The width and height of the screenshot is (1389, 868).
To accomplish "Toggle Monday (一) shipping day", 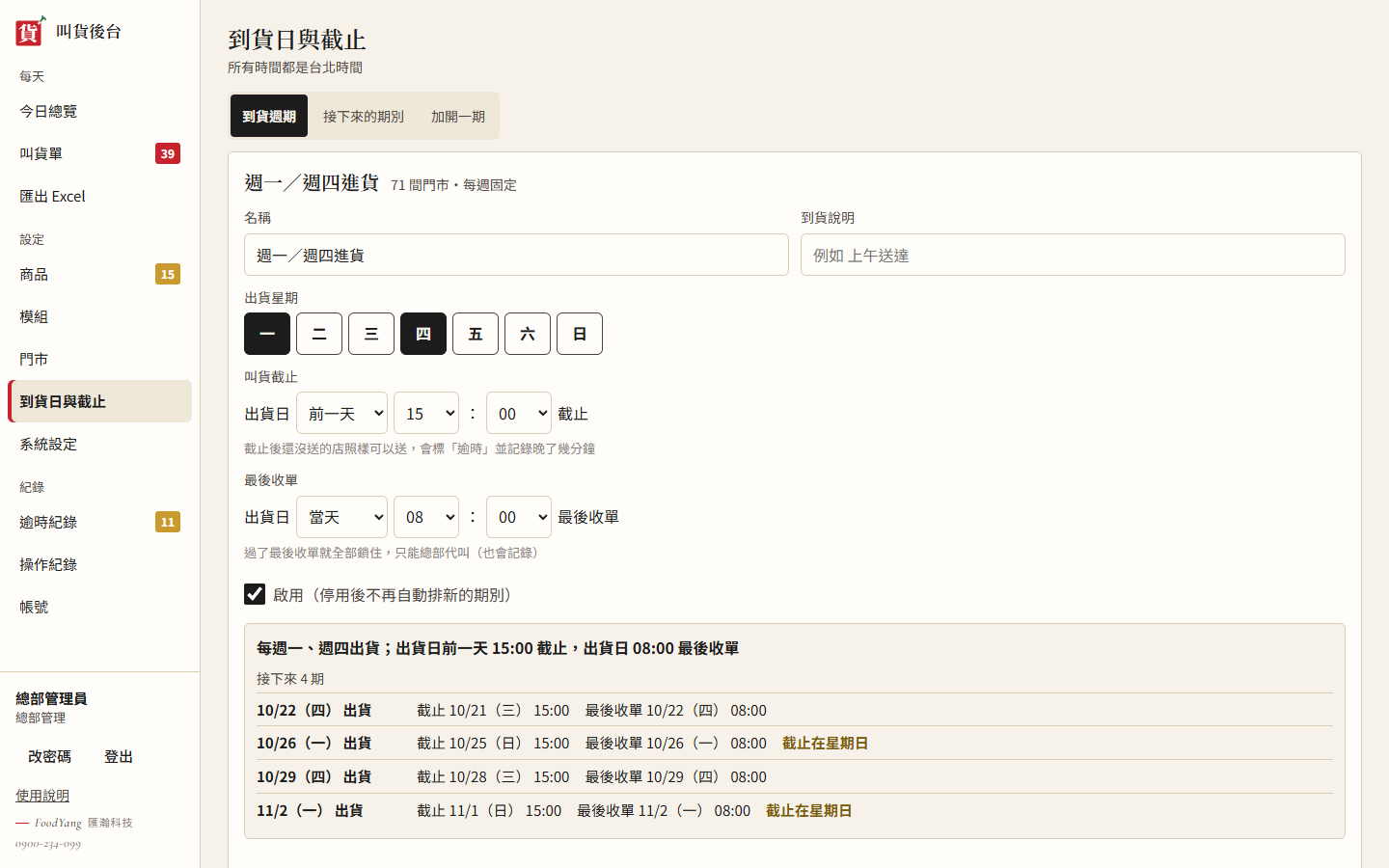I will [x=267, y=334].
